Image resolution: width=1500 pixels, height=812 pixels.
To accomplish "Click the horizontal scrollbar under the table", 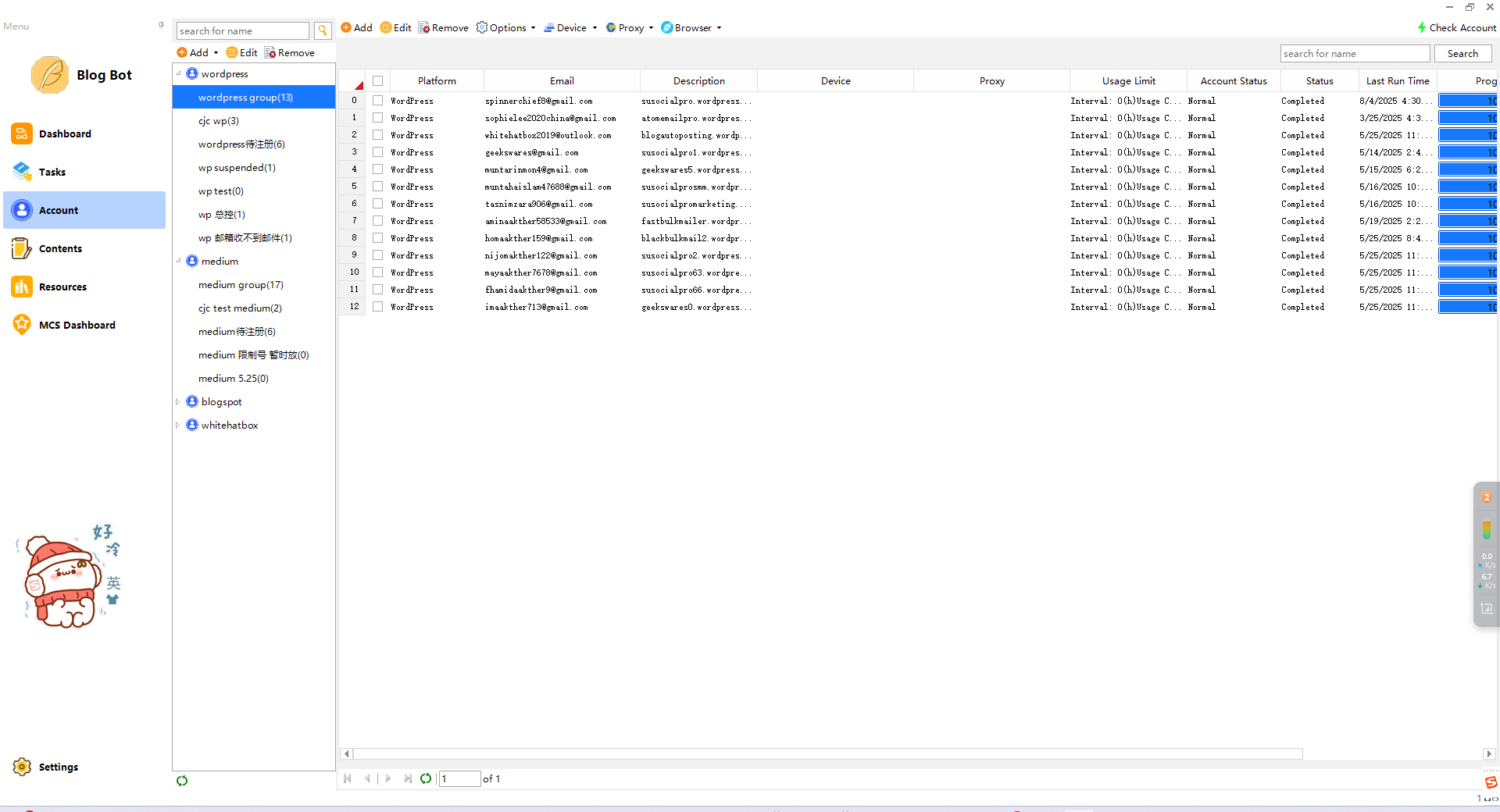I will point(828,753).
